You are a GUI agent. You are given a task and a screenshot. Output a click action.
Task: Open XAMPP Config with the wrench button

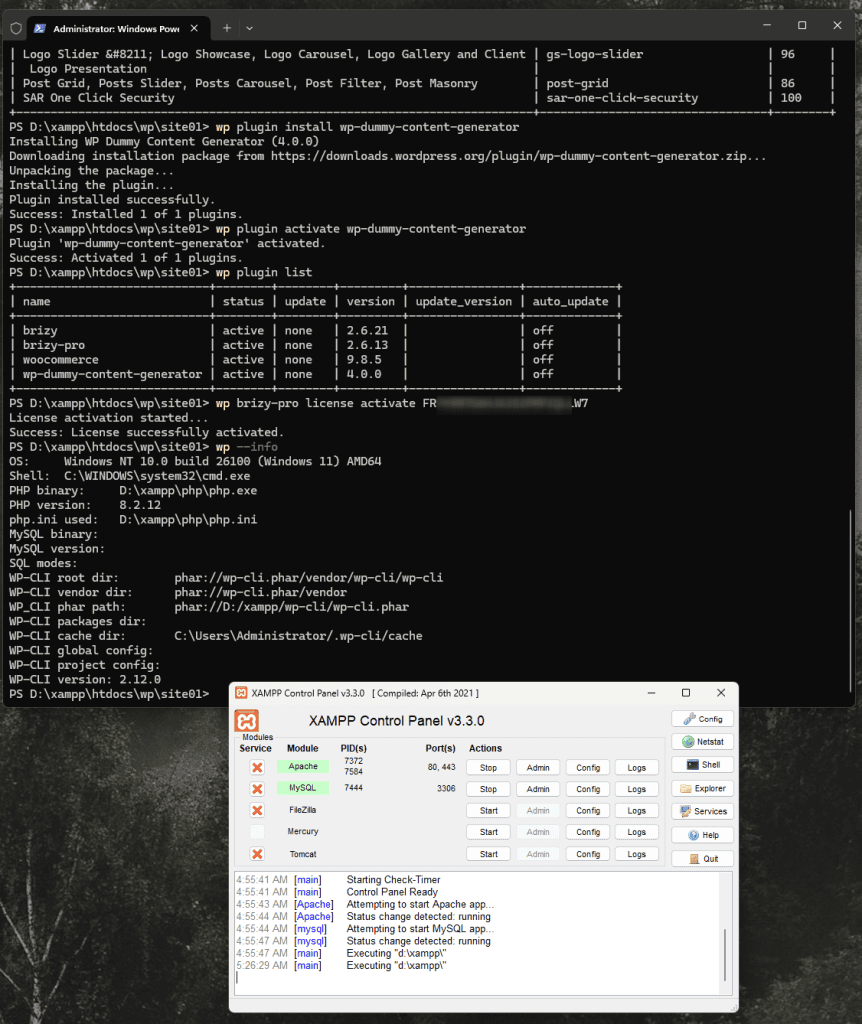pyautogui.click(x=703, y=719)
